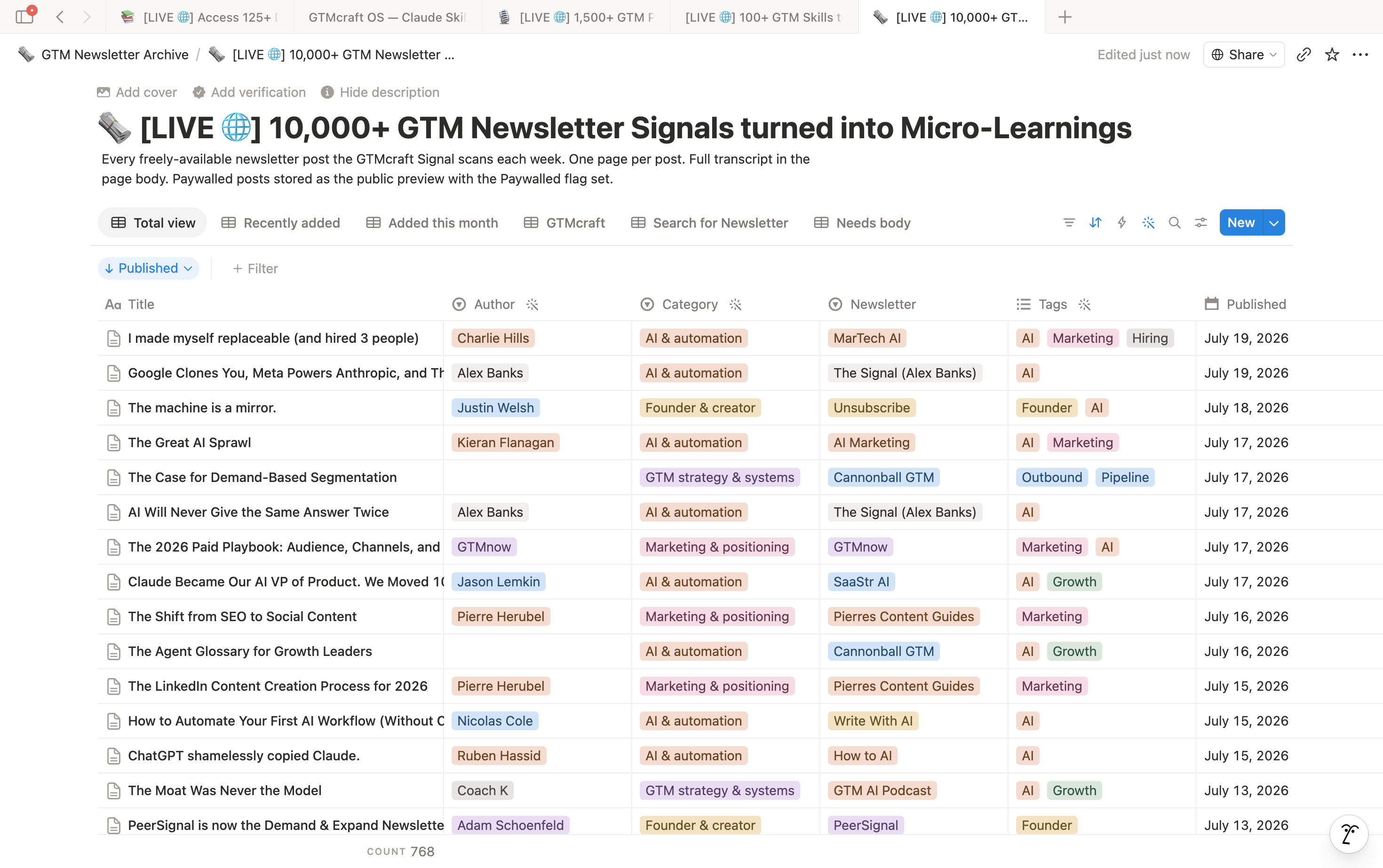Click the New button
The height and width of the screenshot is (868, 1383).
coord(1241,223)
